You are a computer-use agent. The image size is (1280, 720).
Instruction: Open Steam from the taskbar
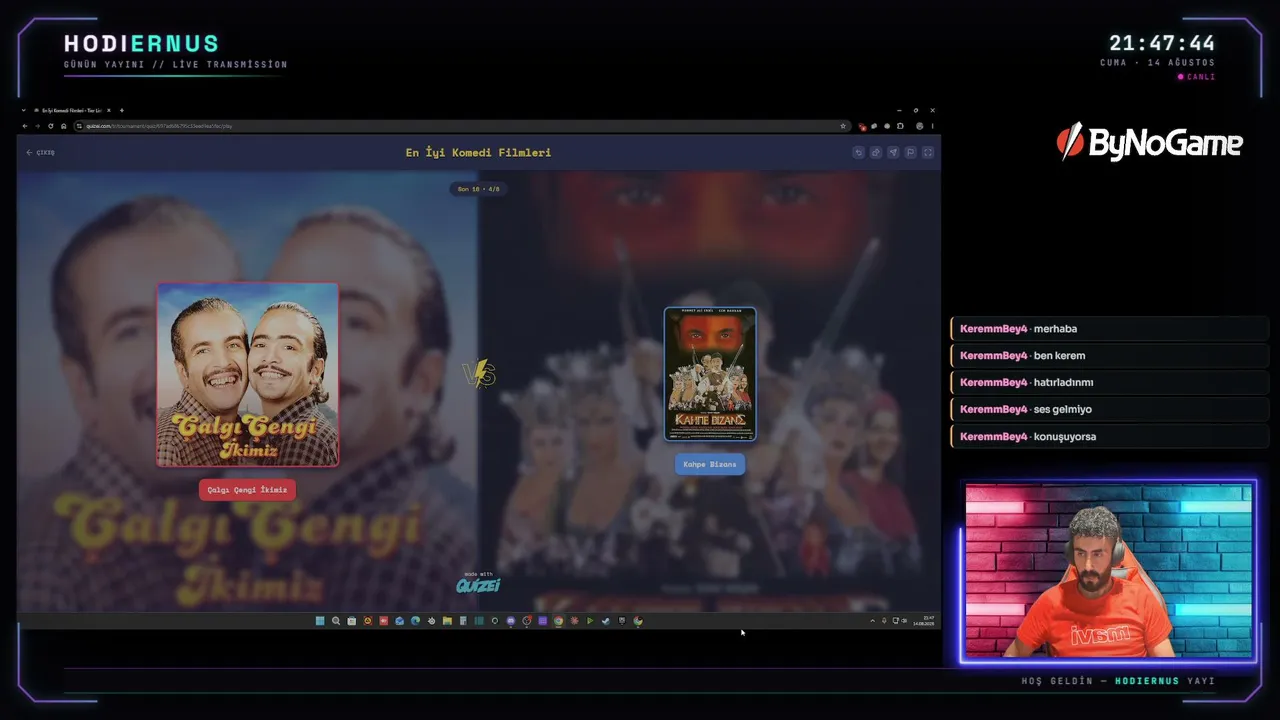pyautogui.click(x=606, y=621)
